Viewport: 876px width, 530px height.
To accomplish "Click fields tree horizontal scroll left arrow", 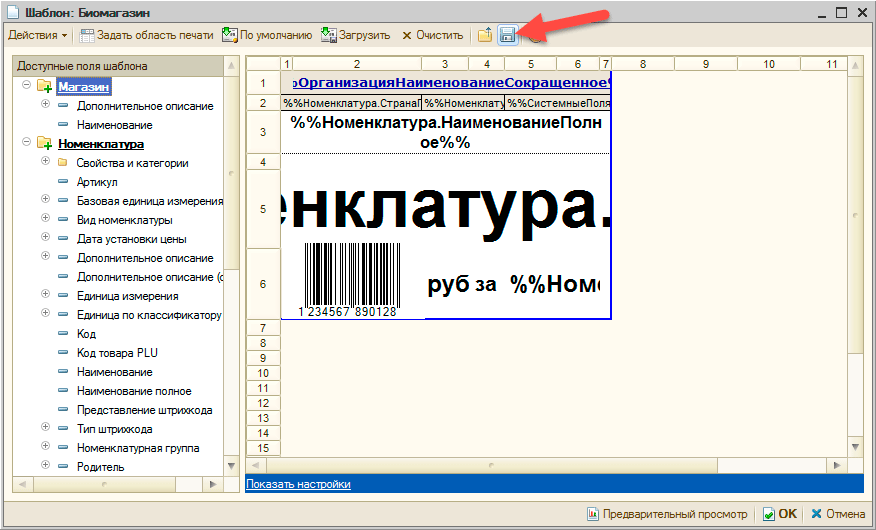I will pos(23,484).
